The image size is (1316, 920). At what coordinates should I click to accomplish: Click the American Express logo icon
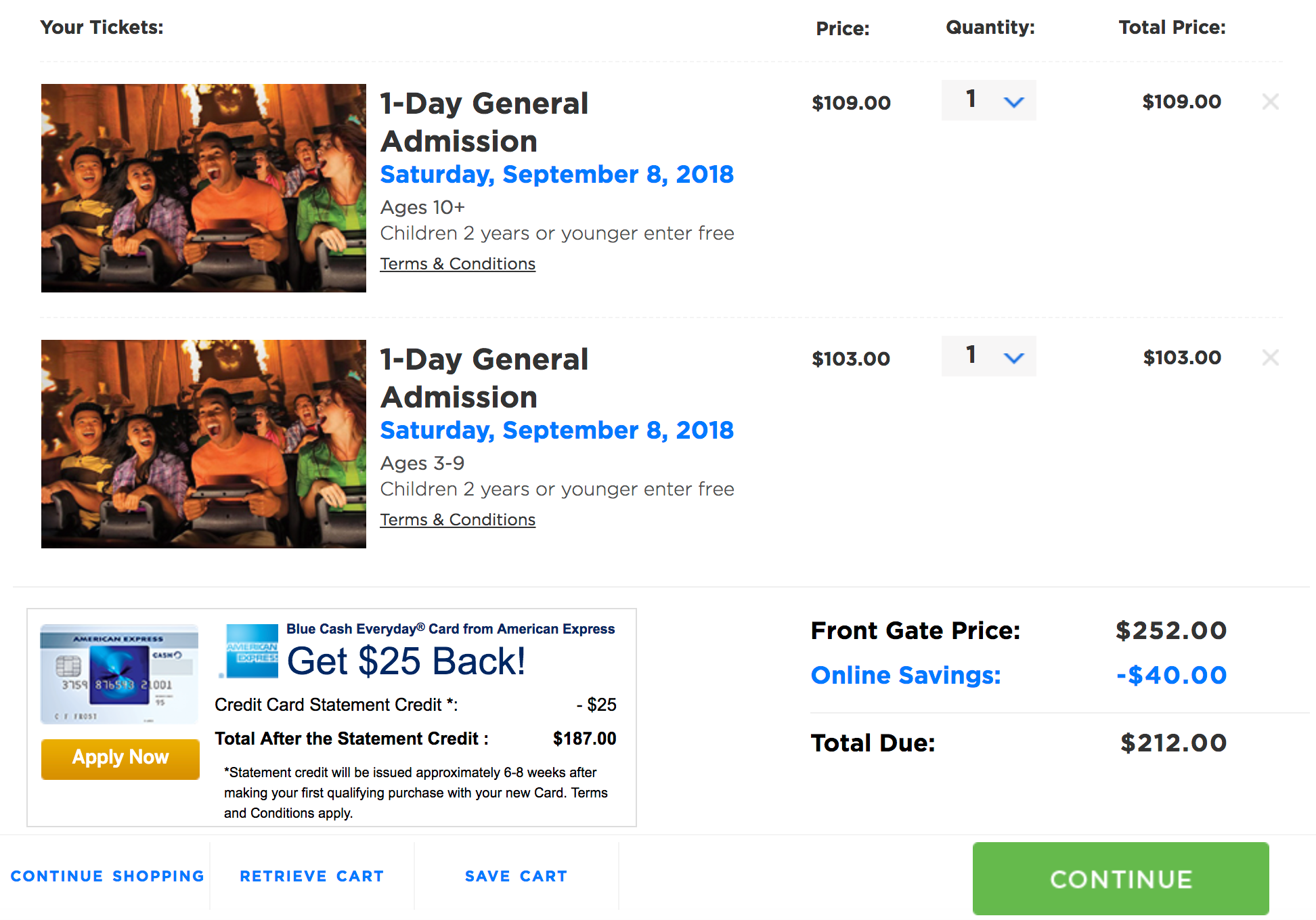252,651
